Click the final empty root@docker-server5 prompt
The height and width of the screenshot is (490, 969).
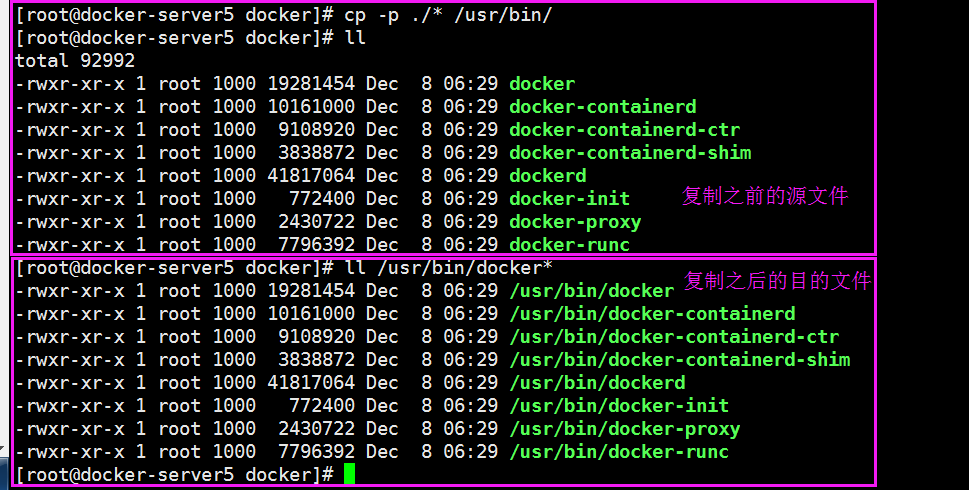(x=175, y=475)
